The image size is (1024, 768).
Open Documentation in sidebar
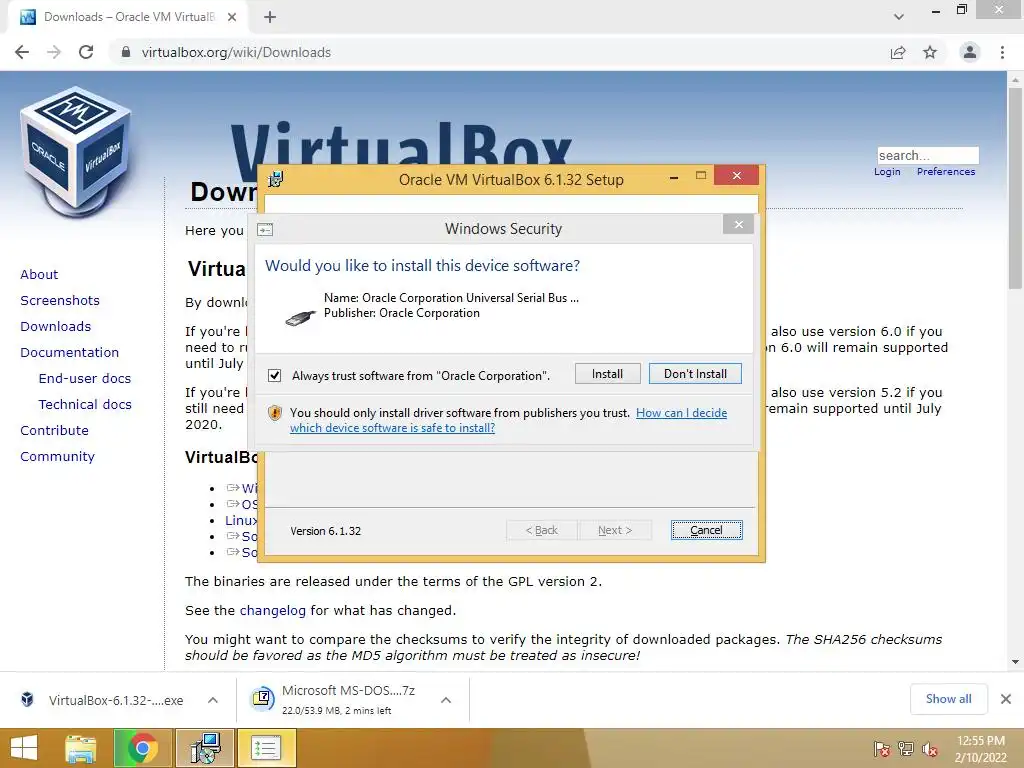(x=70, y=353)
